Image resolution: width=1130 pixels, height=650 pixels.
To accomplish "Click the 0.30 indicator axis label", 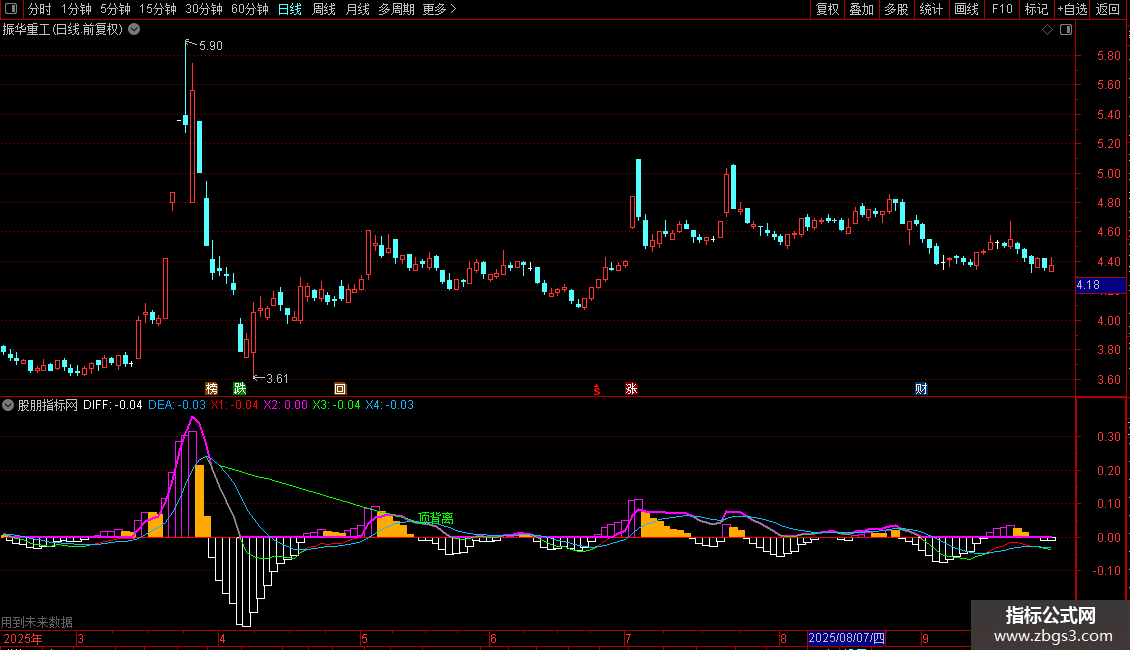I will (x=1108, y=437).
